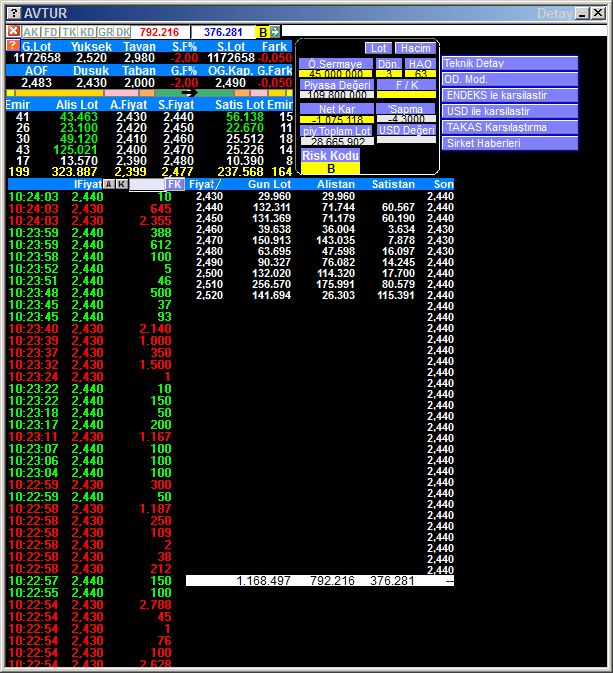
Task: Click the Ö.Sermaye label
Action: tap(335, 64)
